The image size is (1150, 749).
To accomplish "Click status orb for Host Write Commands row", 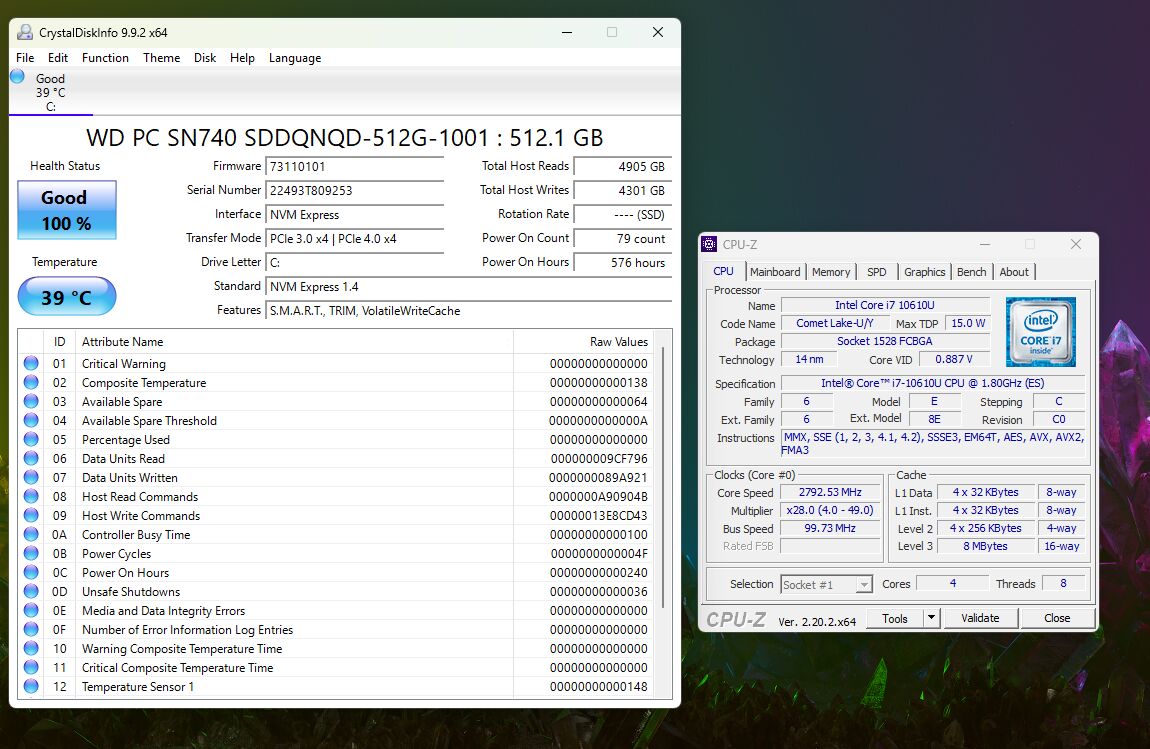I will (x=31, y=516).
